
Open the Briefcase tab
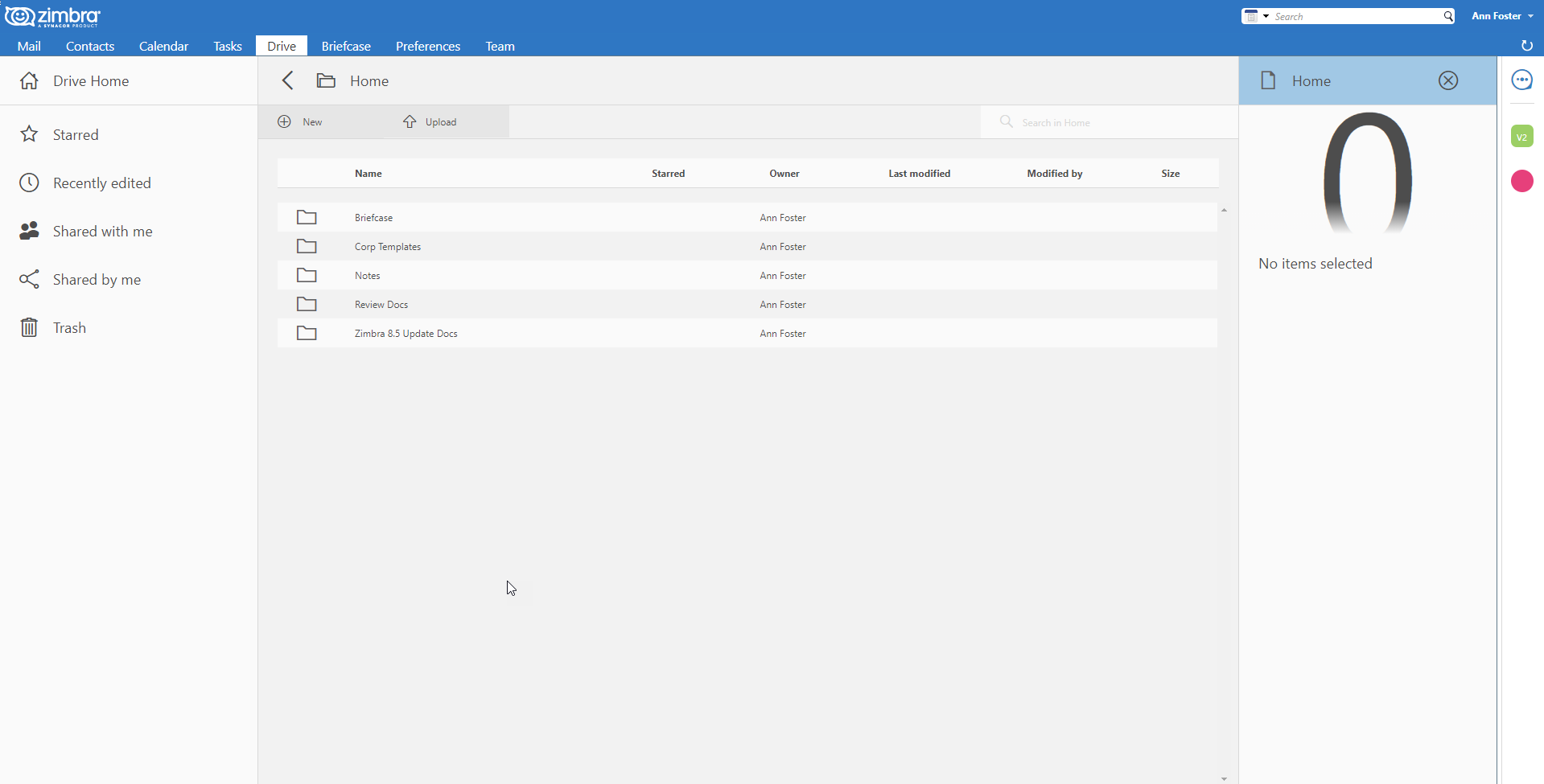click(x=346, y=46)
